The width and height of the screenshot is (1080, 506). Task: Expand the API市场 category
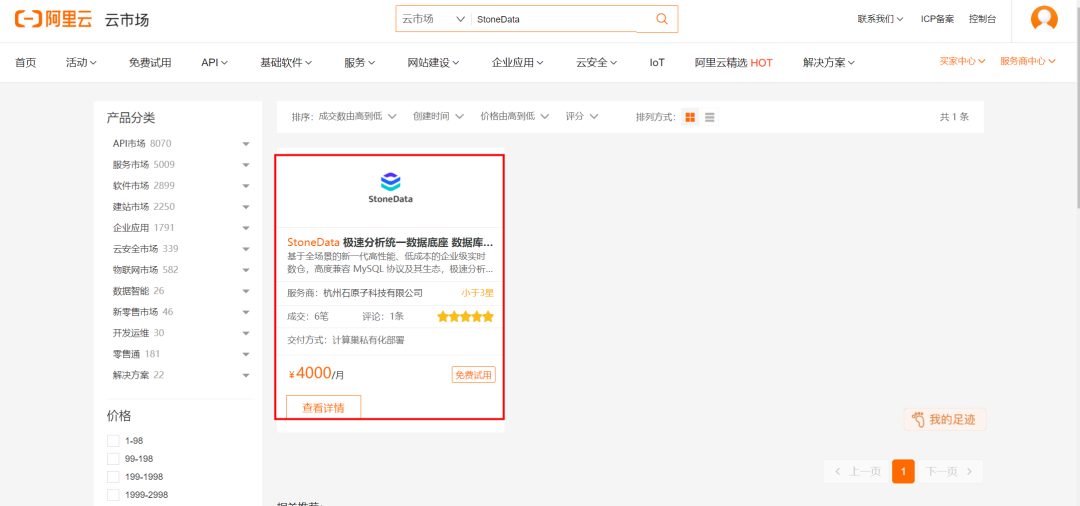246,144
